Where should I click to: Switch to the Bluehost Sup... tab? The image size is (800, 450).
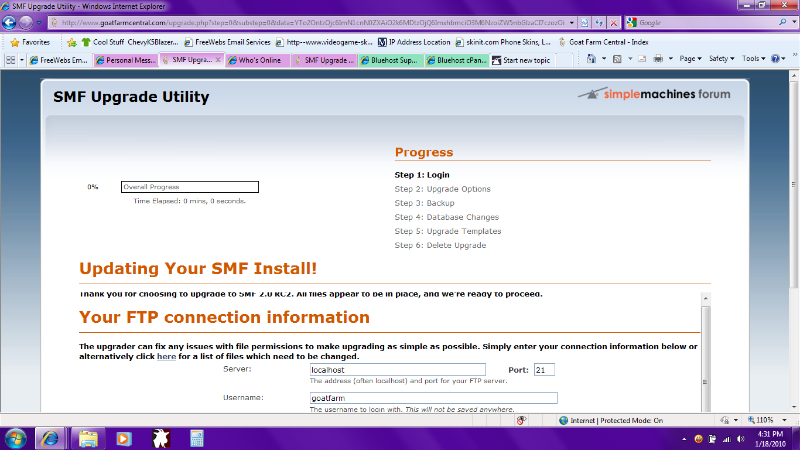click(391, 60)
